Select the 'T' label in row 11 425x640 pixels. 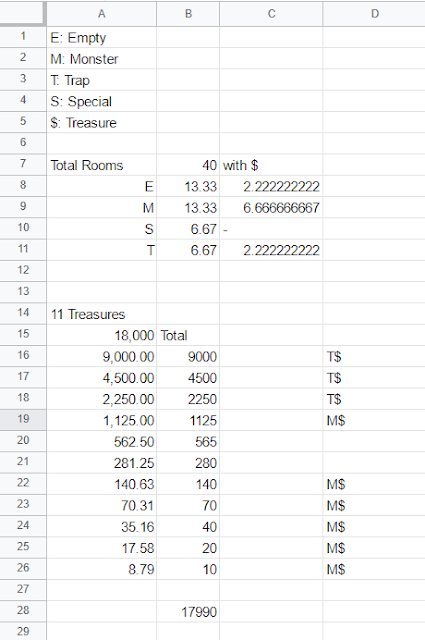pos(102,250)
